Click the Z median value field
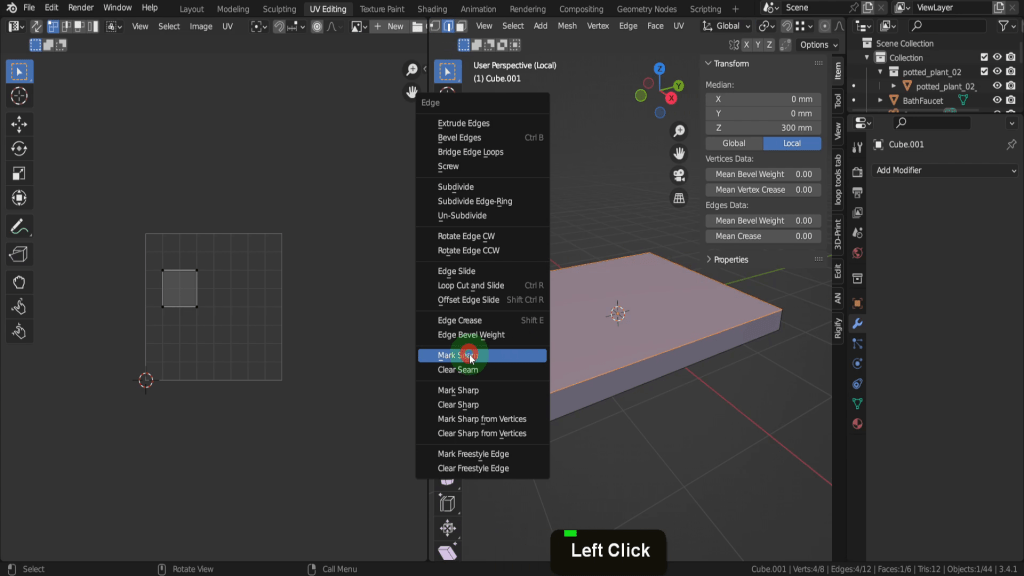The width and height of the screenshot is (1024, 576). (763, 128)
